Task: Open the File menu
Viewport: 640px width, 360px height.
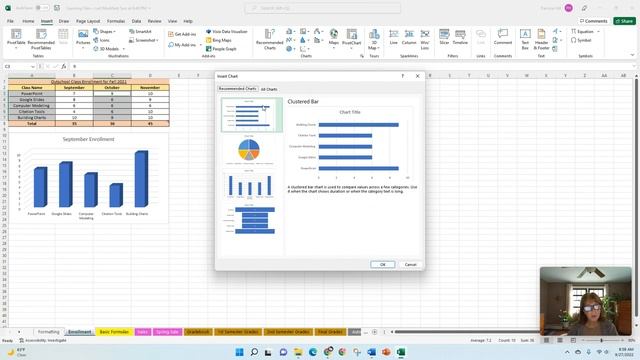Action: click(10, 21)
